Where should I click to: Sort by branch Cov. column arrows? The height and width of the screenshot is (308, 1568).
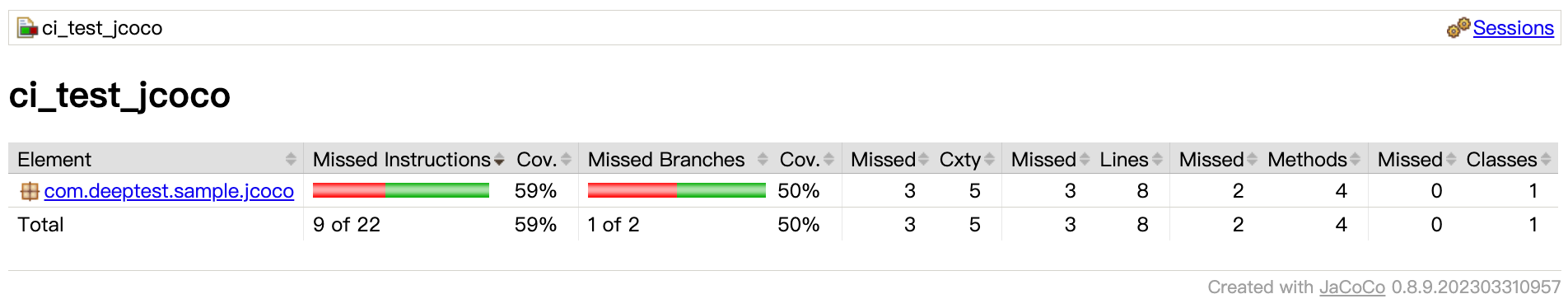[828, 159]
